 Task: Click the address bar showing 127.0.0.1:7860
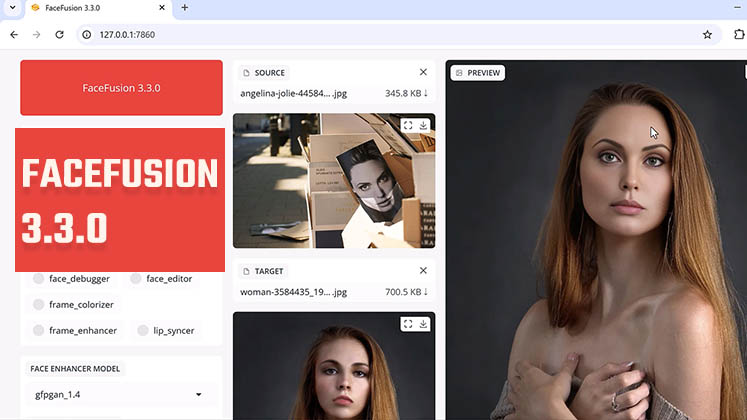click(399, 34)
